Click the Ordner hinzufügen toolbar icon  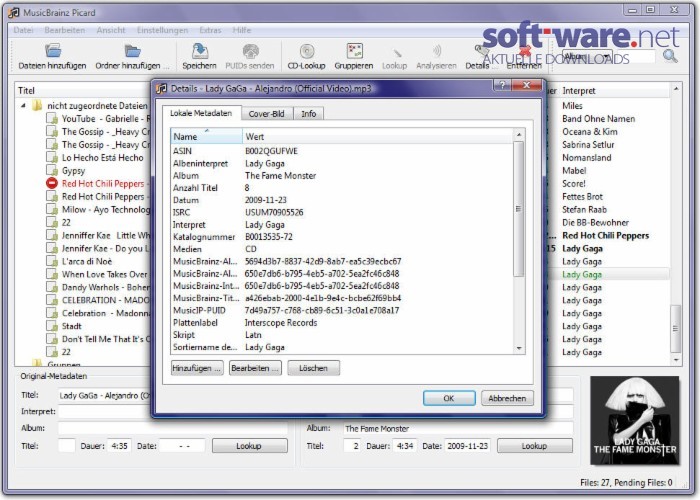[x=132, y=50]
